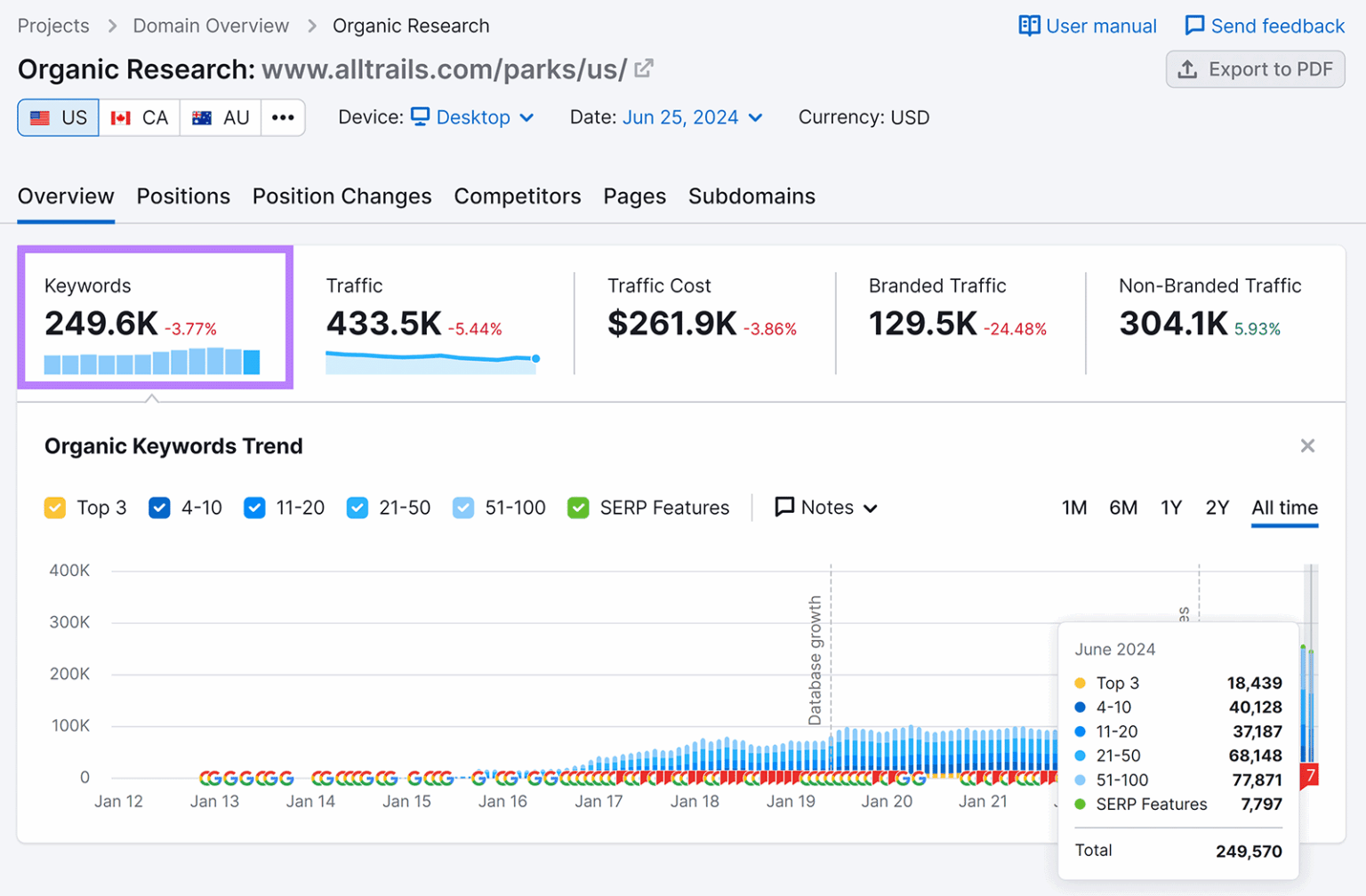Screen dimensions: 1366x896
Task: Uncheck the Top 3 positions filter
Action: [54, 507]
